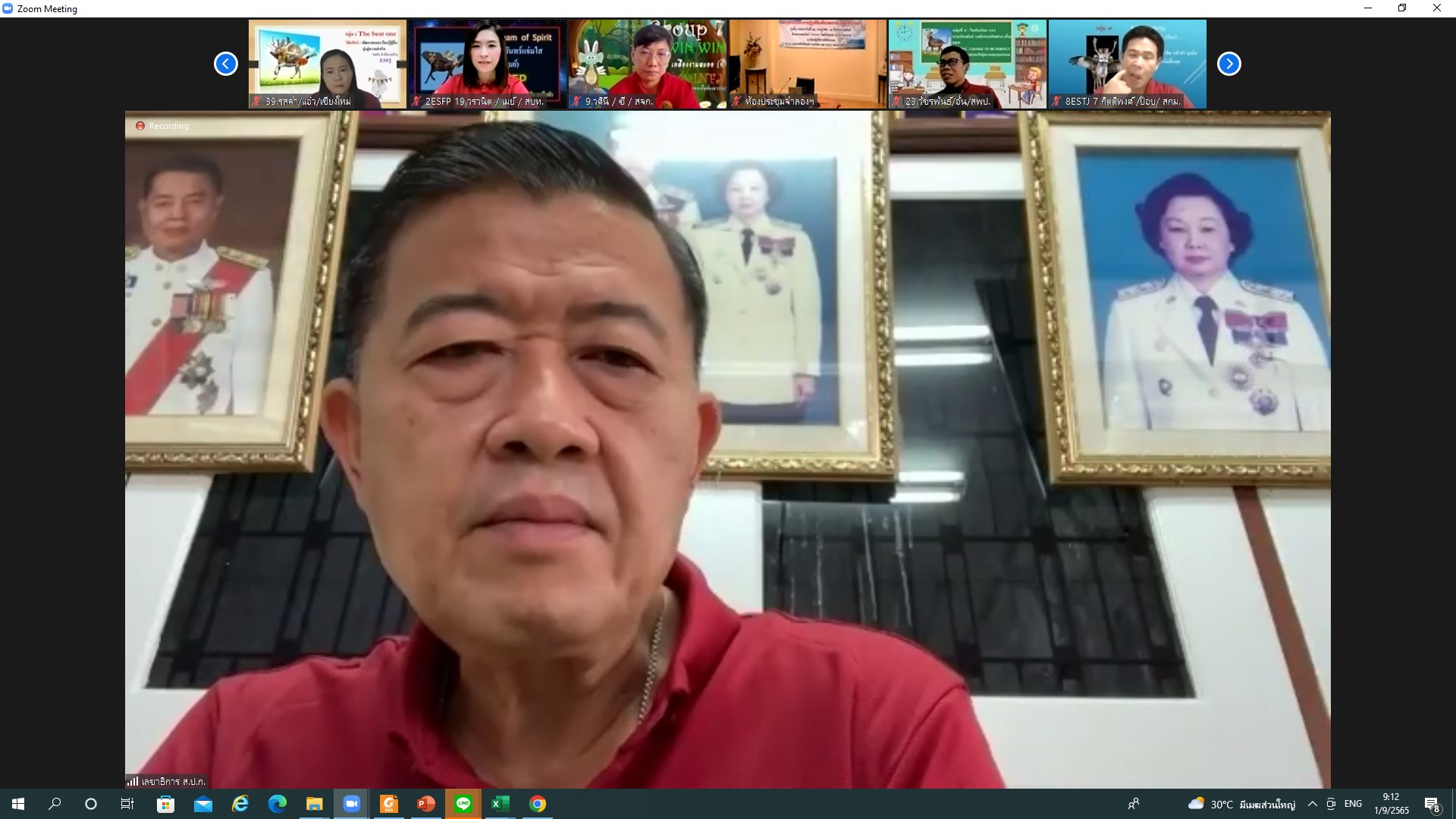Open the clock and date flyout
The height and width of the screenshot is (819, 1456).
[x=1391, y=804]
